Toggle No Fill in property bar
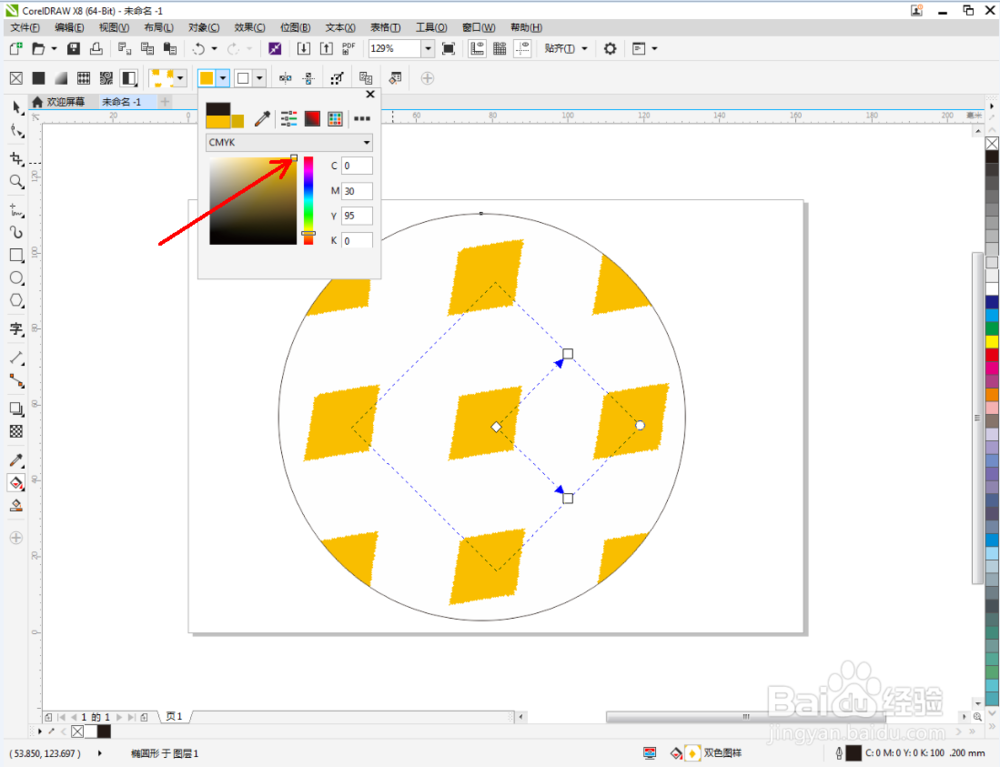This screenshot has height=767, width=1000. (x=17, y=78)
